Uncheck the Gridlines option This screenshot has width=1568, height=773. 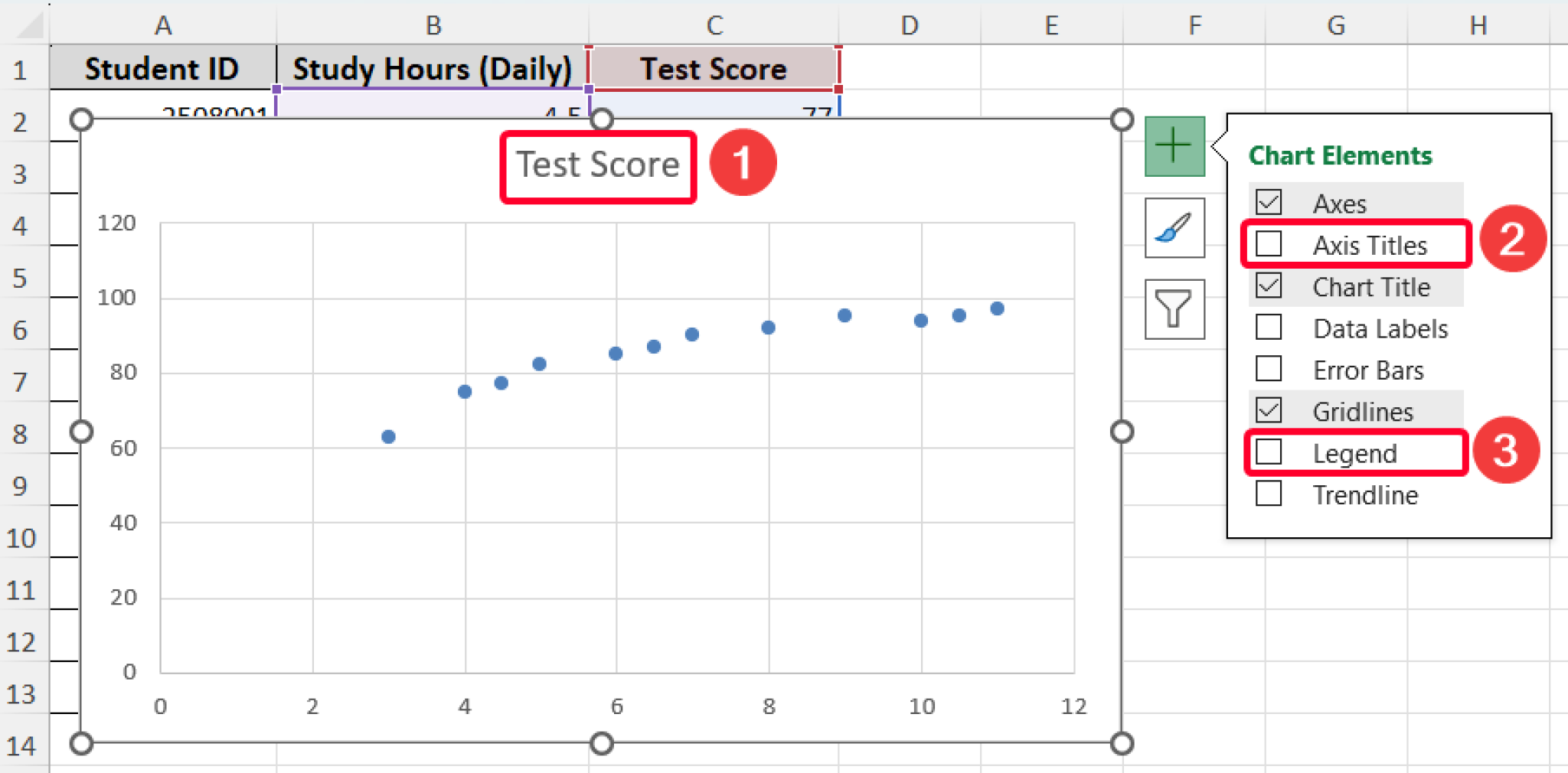click(x=1269, y=411)
